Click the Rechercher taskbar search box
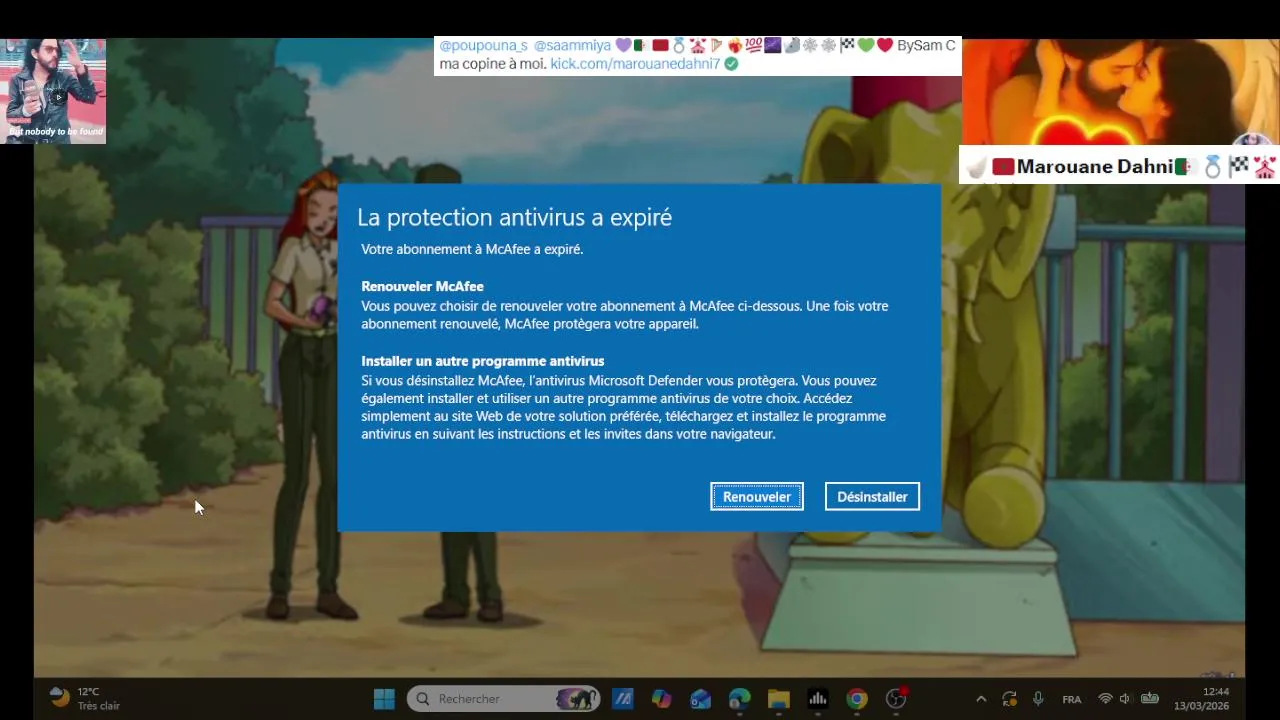Image resolution: width=1280 pixels, height=720 pixels. [503, 699]
